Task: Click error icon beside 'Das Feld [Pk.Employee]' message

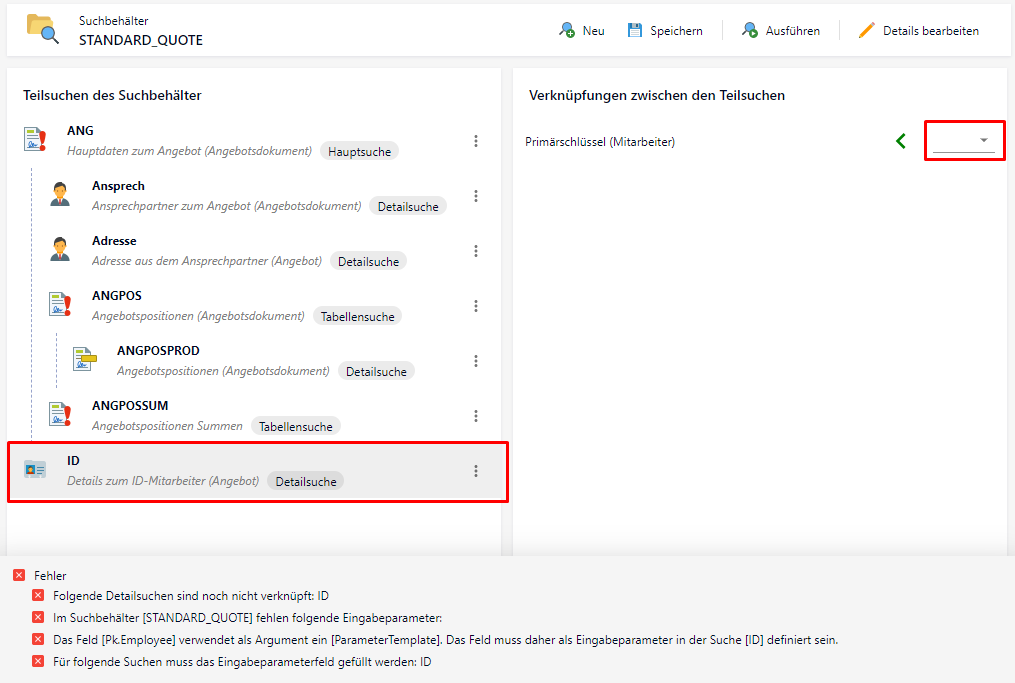Action: pos(38,640)
